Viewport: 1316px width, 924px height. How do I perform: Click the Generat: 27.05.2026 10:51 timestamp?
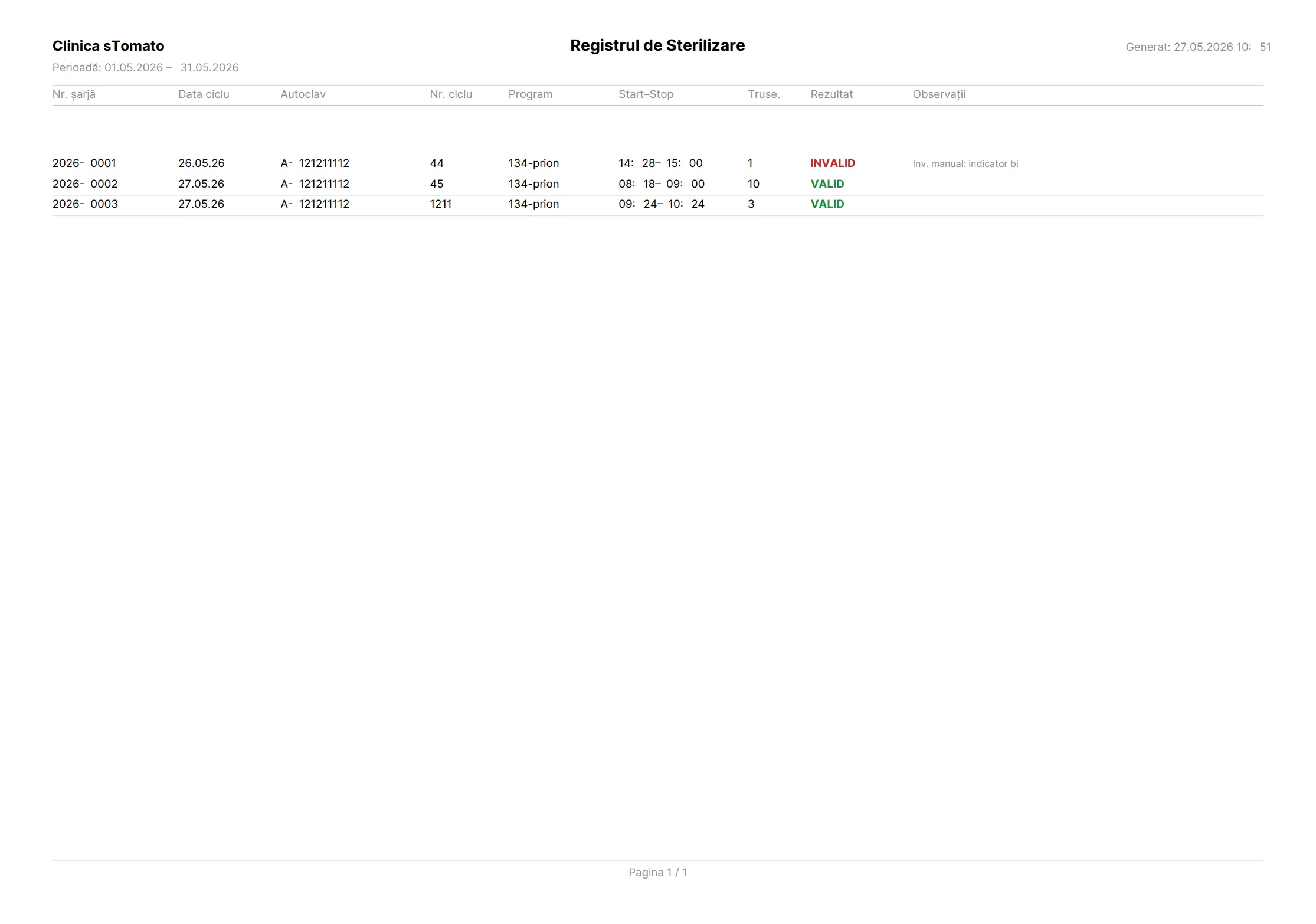1198,47
